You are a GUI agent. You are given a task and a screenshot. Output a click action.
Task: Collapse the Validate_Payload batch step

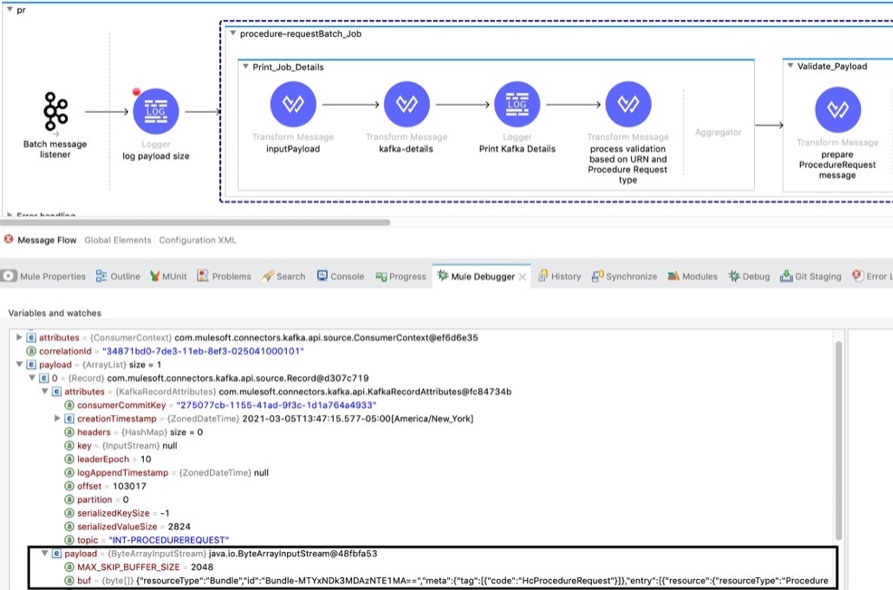point(790,67)
